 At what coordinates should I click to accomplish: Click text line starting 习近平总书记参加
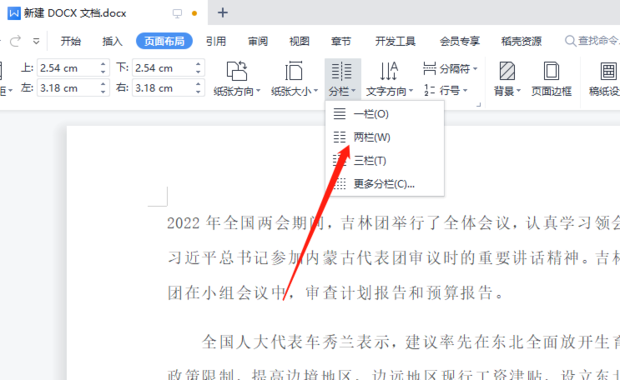click(393, 258)
